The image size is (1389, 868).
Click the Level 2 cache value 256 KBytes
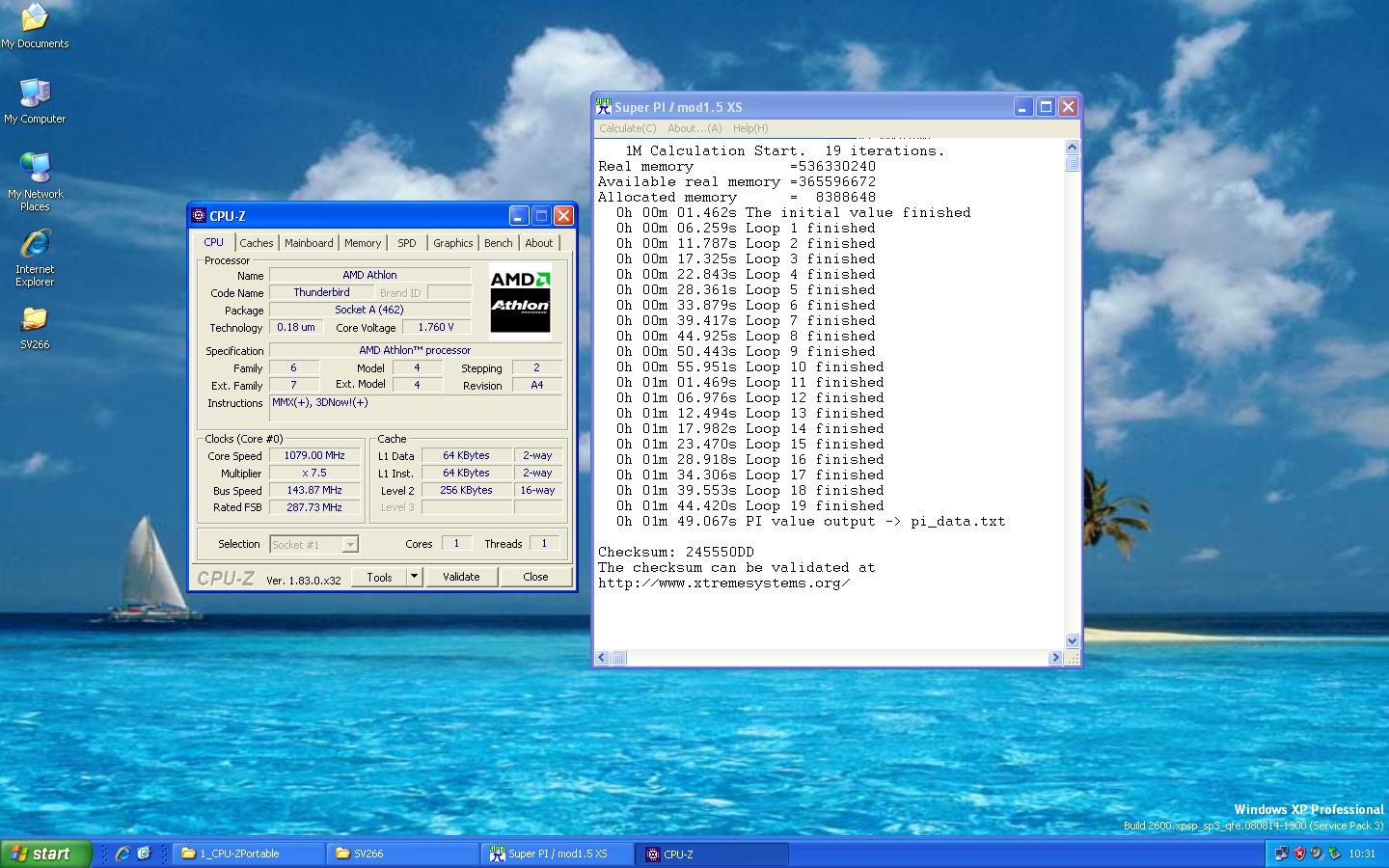pyautogui.click(x=467, y=490)
